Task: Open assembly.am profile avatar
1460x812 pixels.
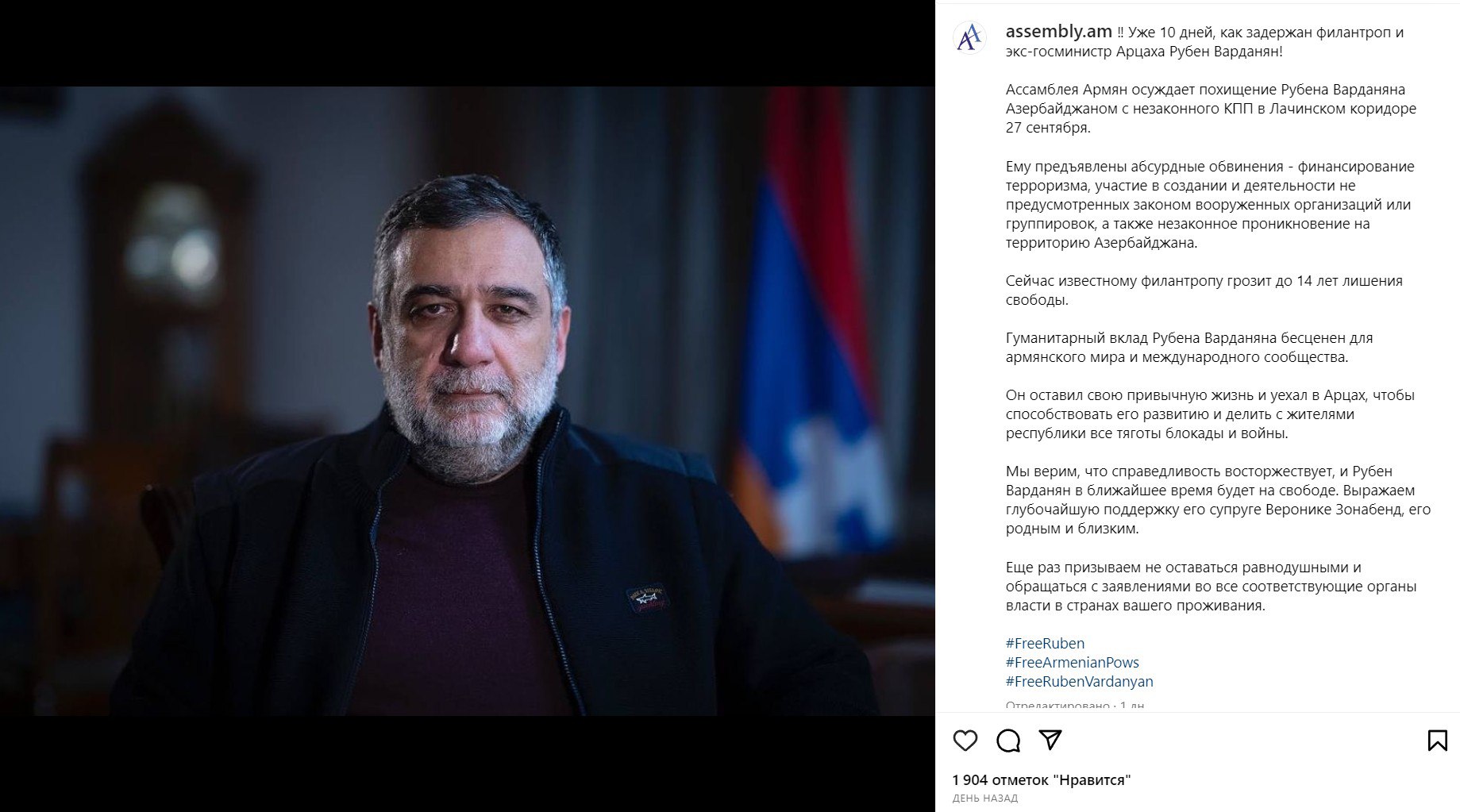Action: point(969,37)
